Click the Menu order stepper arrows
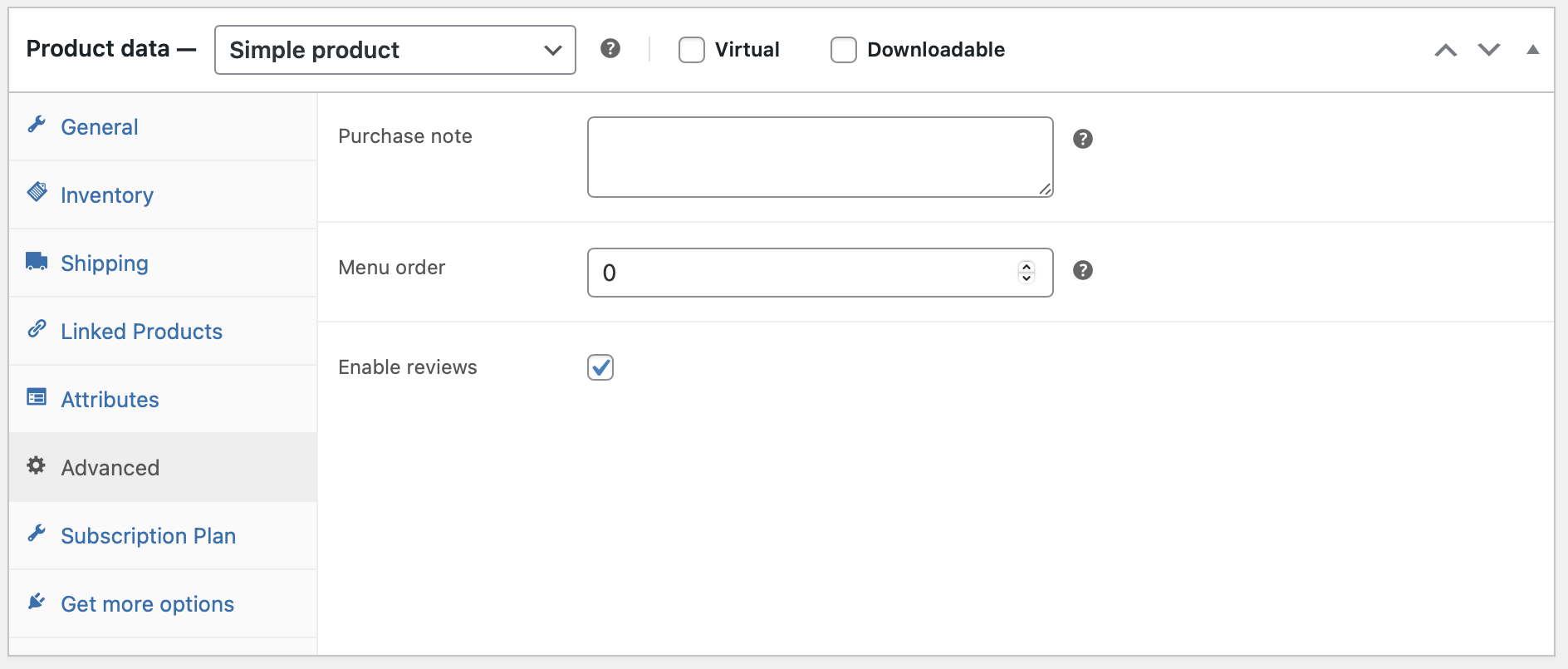Screen dimensions: 1568x669 tap(1027, 272)
